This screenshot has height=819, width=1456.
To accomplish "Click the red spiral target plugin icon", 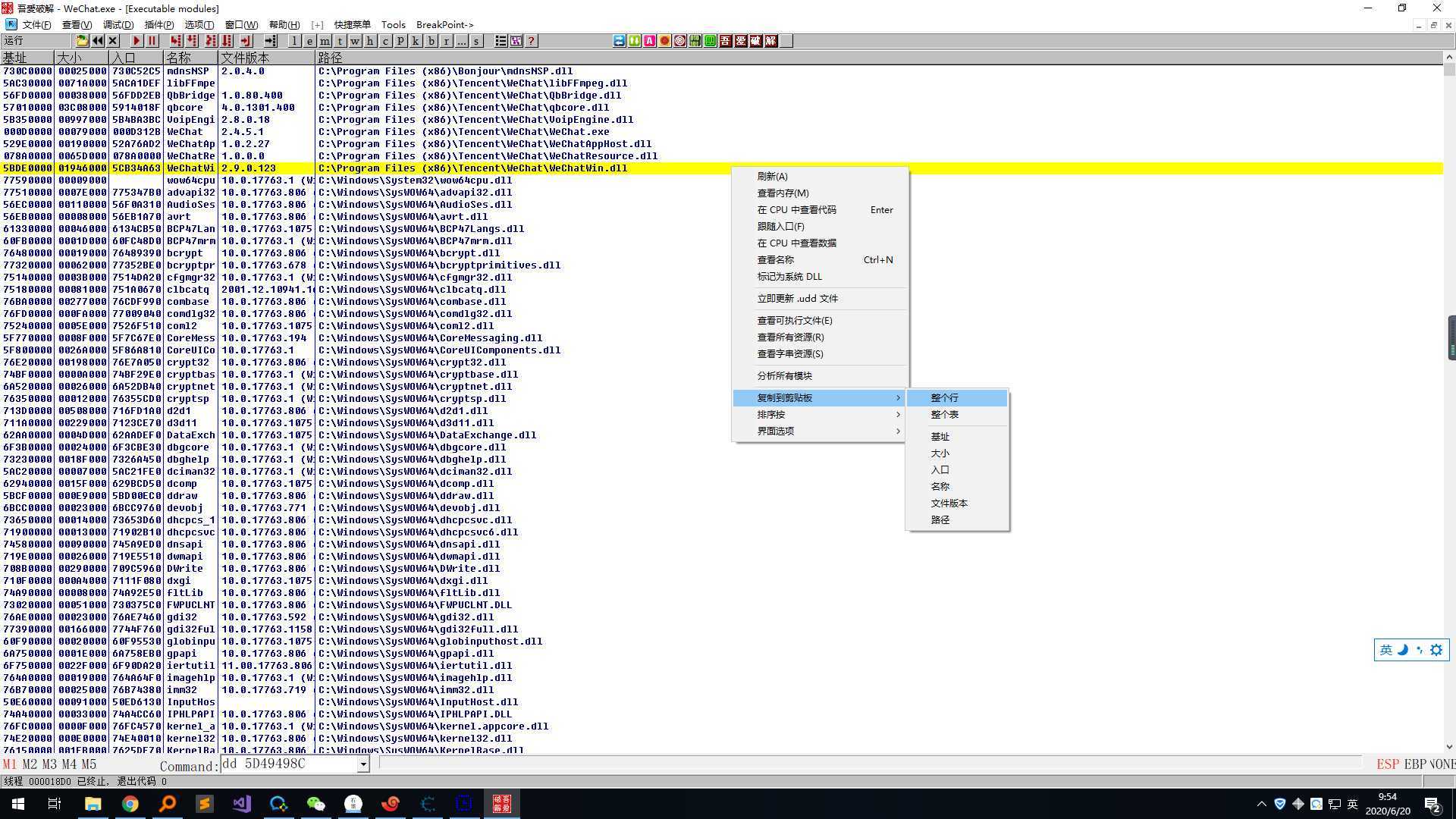I will [x=680, y=41].
